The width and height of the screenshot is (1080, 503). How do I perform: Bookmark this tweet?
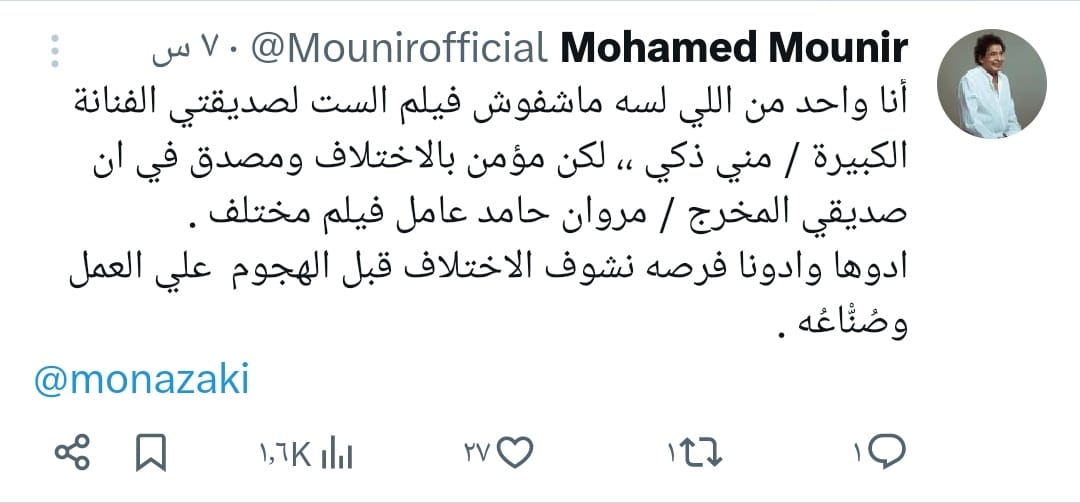[150, 454]
